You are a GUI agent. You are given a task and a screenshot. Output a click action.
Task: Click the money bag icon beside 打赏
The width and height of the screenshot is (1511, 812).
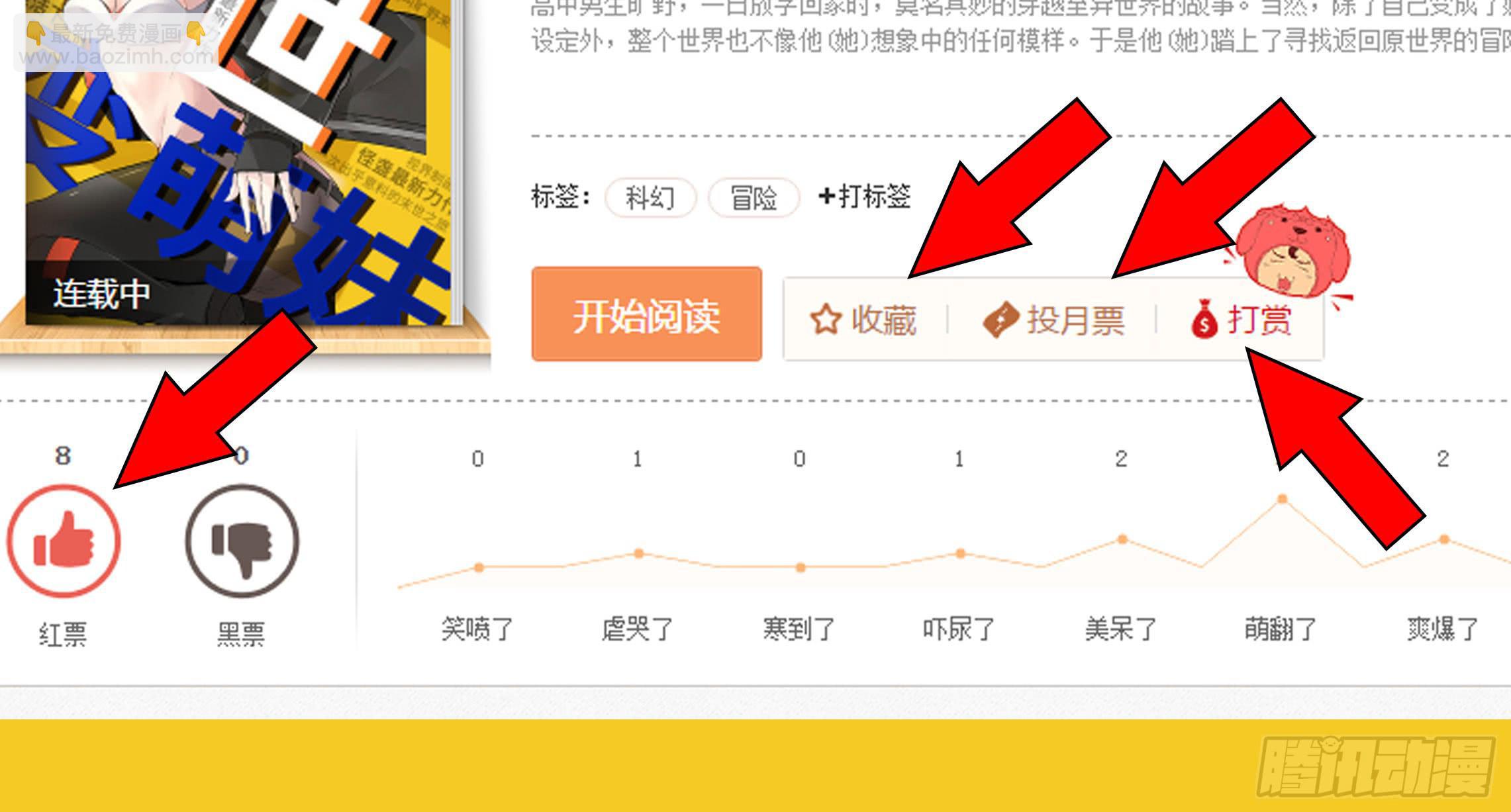[1204, 319]
